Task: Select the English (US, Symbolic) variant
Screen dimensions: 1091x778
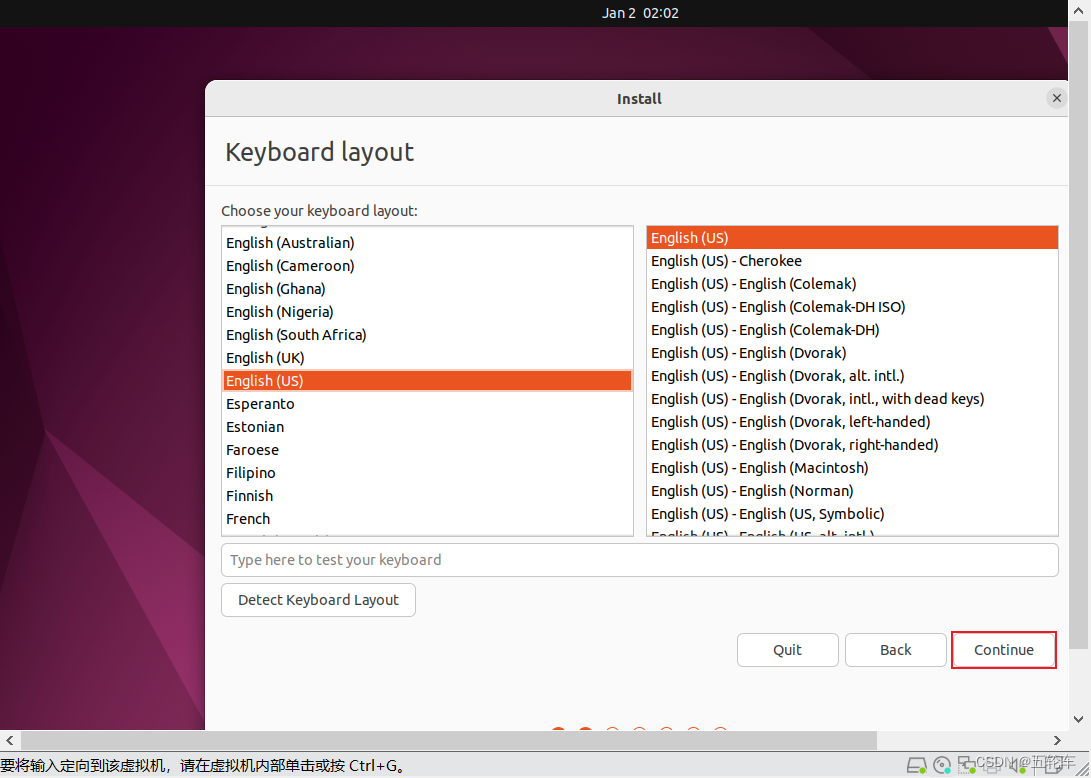Action: (852, 514)
